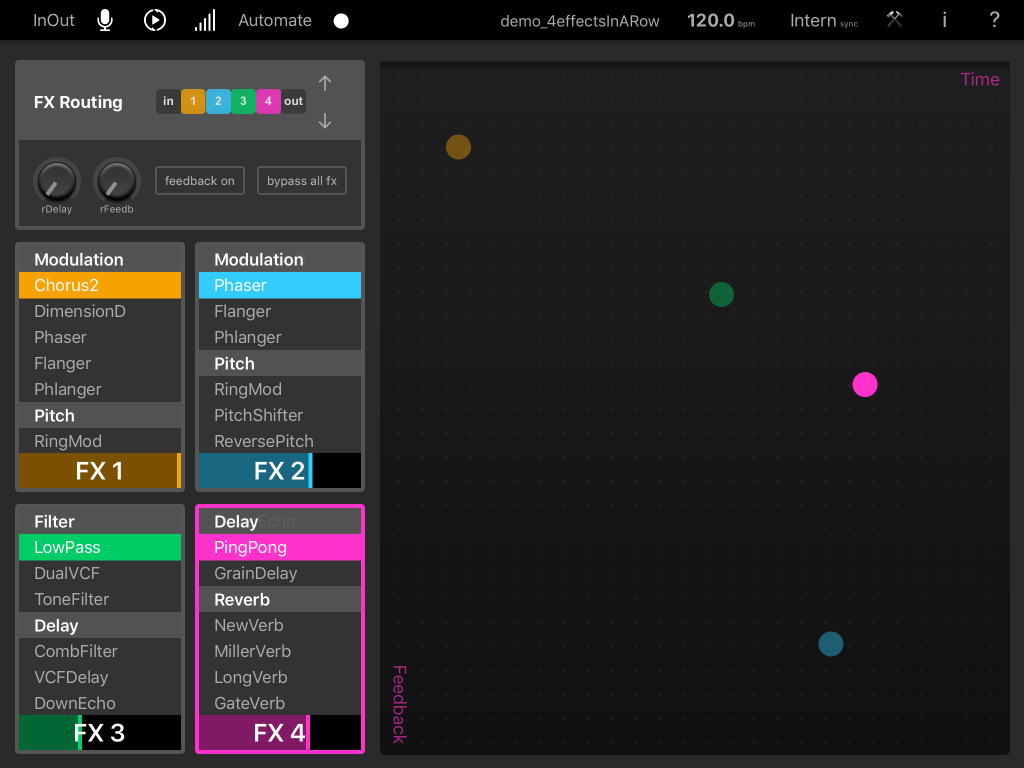The height and width of the screenshot is (768, 1024).
Task: Click the pink dot on XY pad
Action: click(865, 385)
